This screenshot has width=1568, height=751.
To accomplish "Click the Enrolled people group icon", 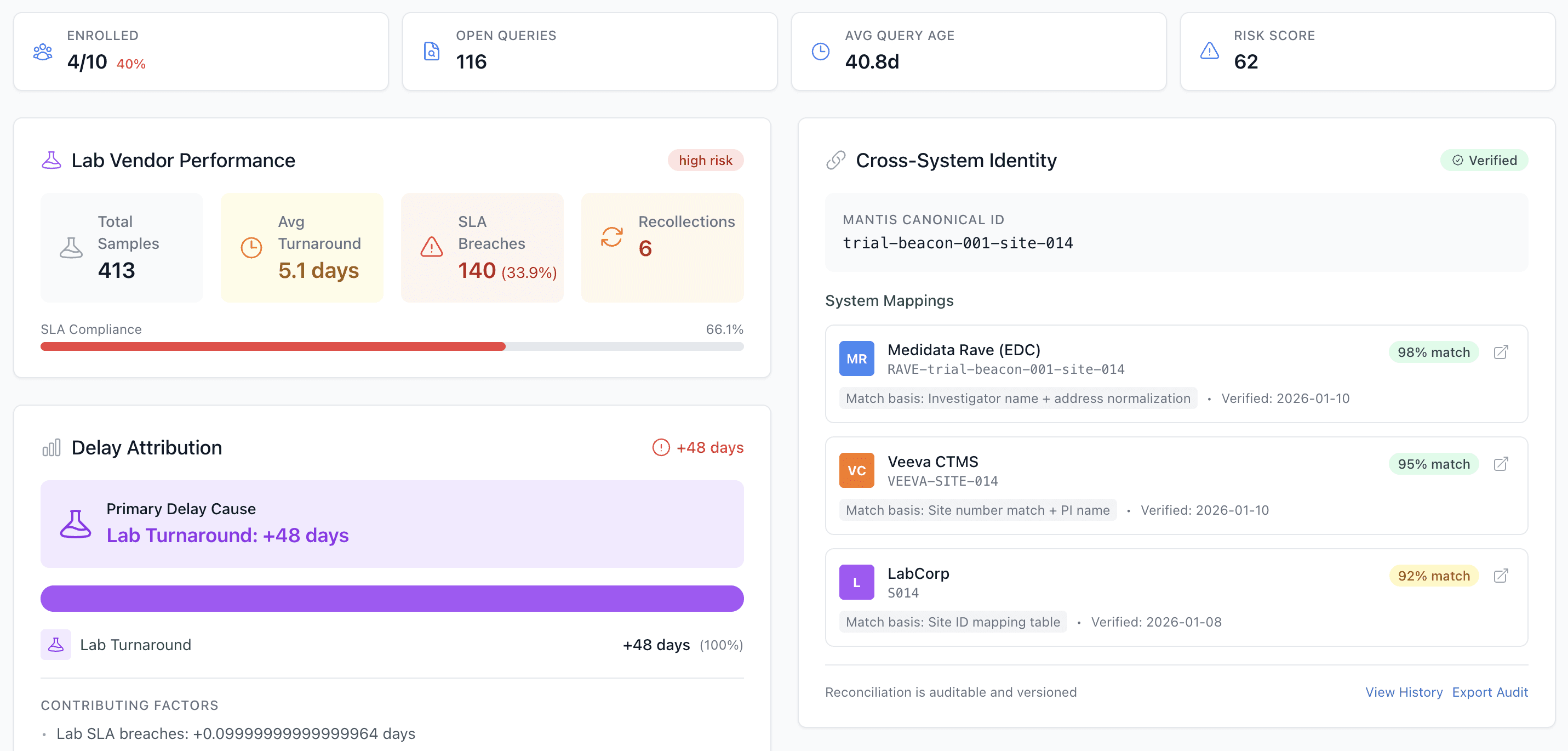I will (x=43, y=52).
